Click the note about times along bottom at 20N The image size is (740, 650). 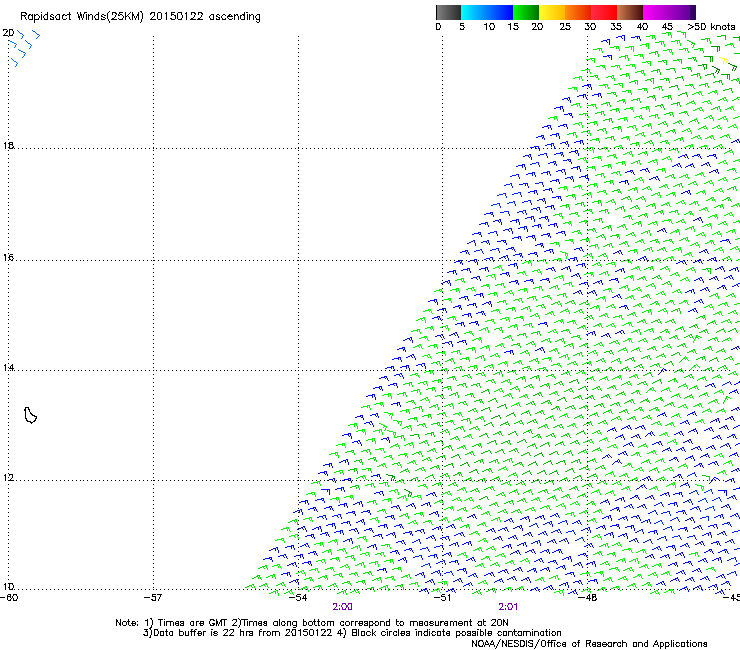click(x=370, y=623)
